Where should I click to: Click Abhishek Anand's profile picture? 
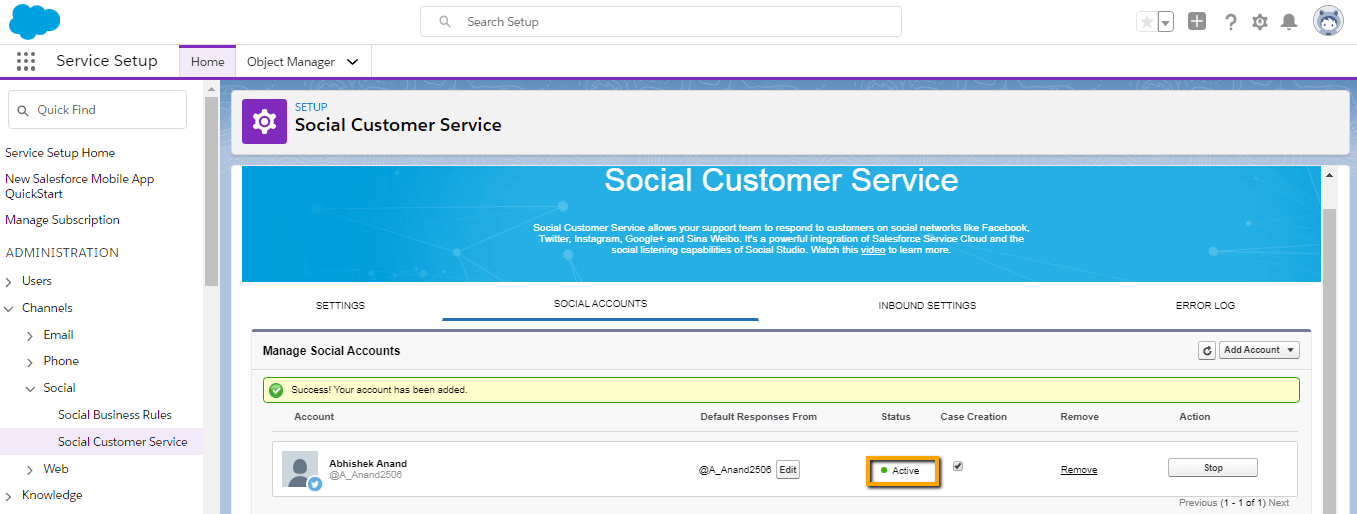[300, 469]
